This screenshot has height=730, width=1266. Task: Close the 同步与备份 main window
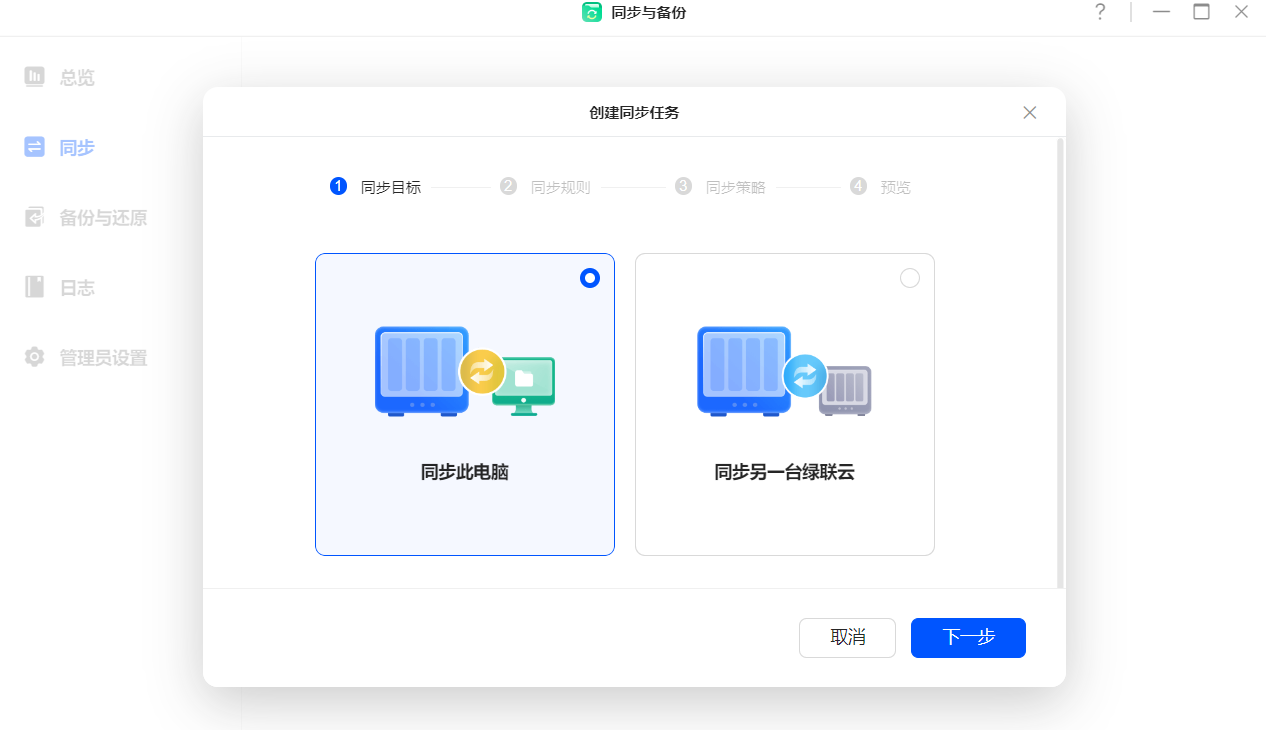point(1241,12)
